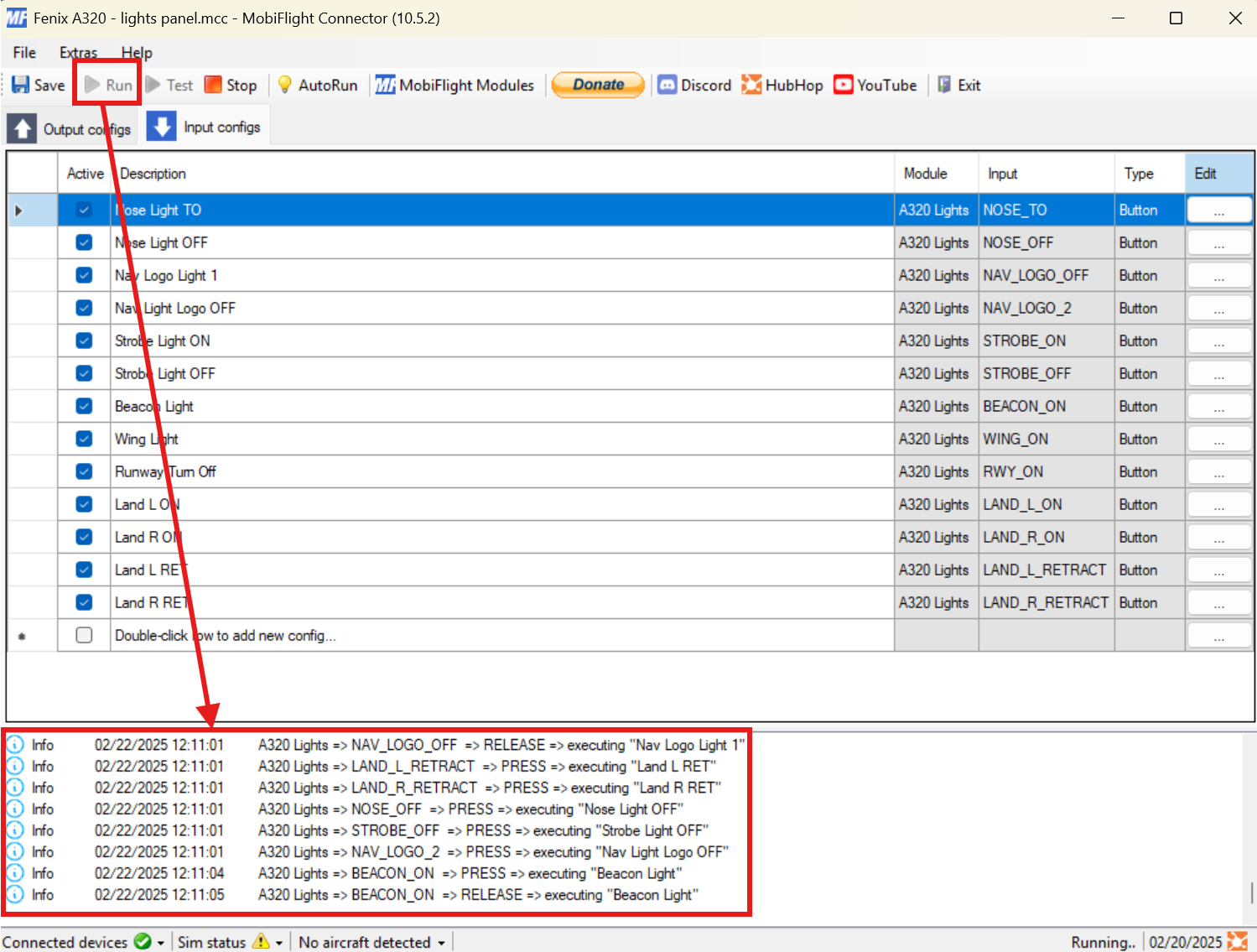Click the Donate button

point(598,85)
